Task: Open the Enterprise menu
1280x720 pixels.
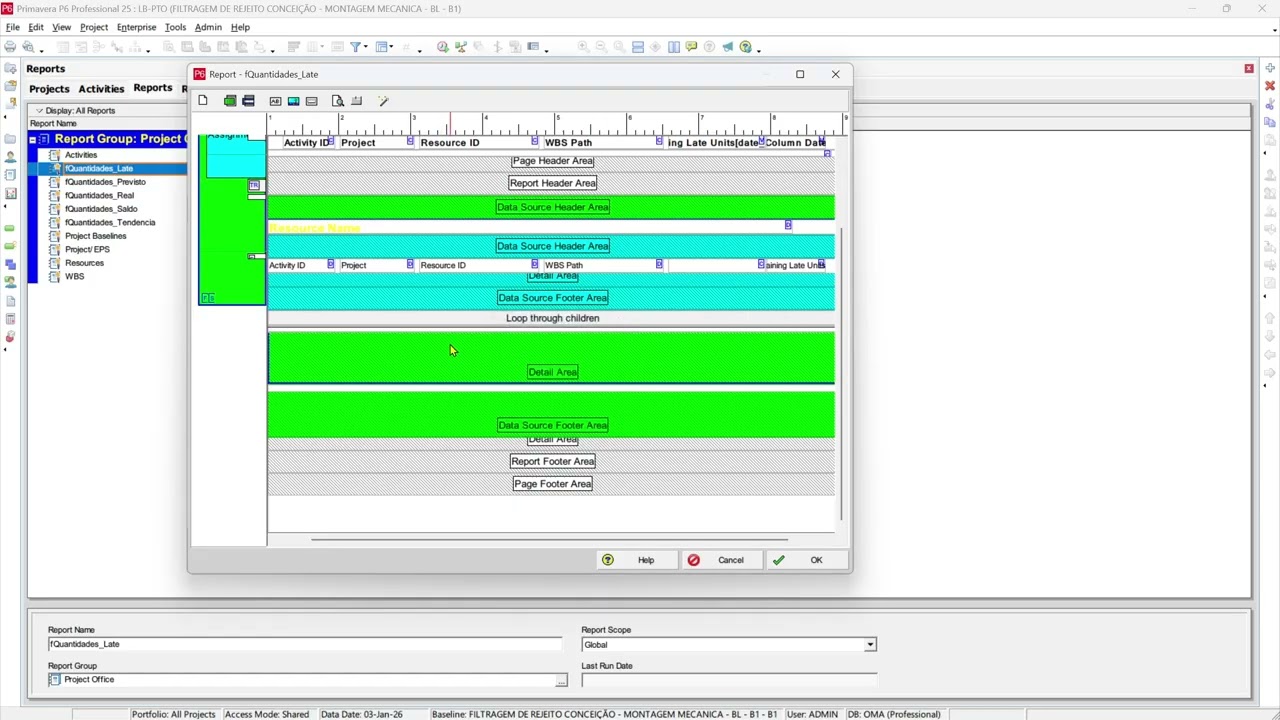Action: [x=136, y=27]
